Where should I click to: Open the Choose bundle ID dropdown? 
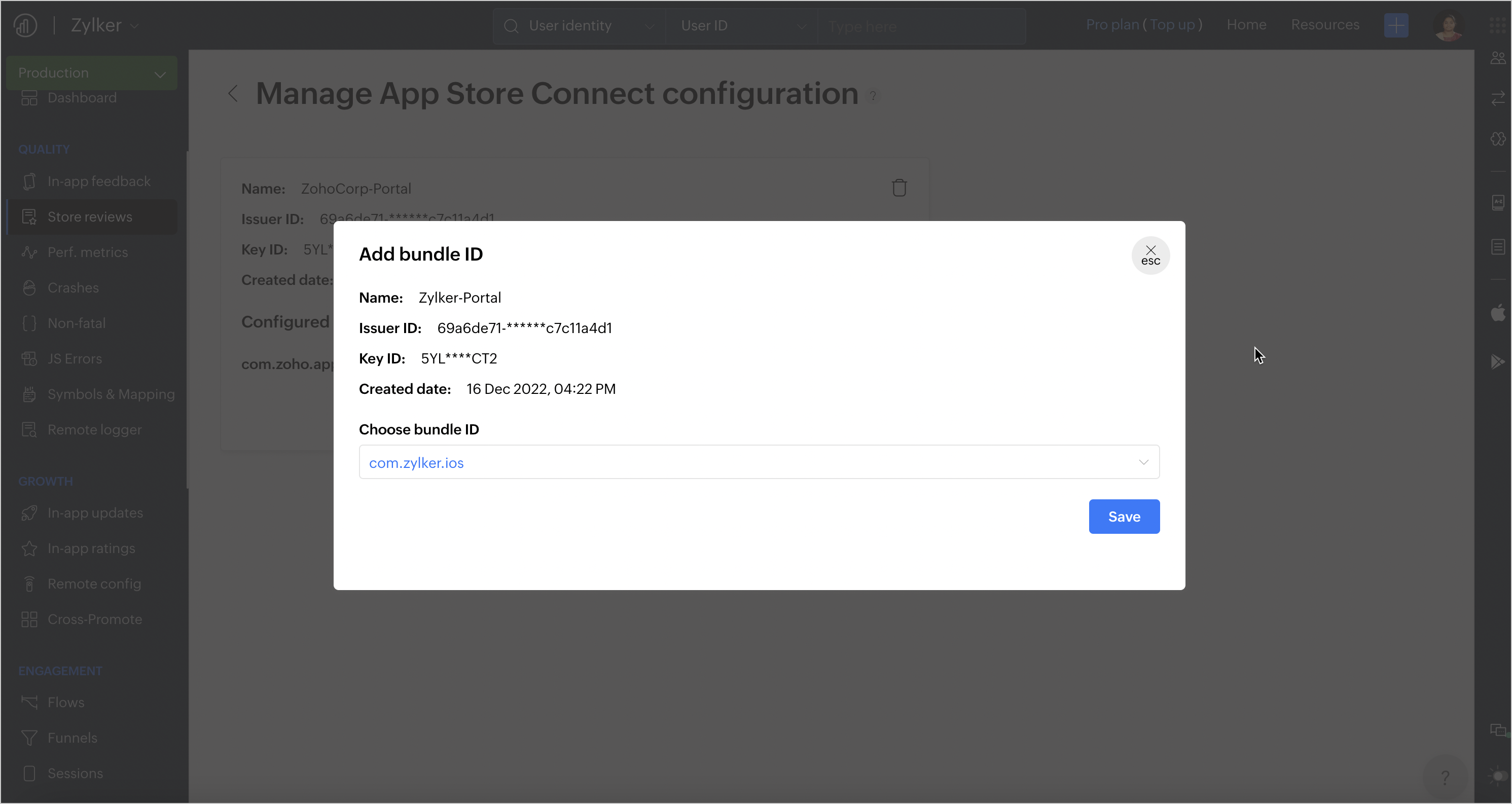pyautogui.click(x=759, y=462)
